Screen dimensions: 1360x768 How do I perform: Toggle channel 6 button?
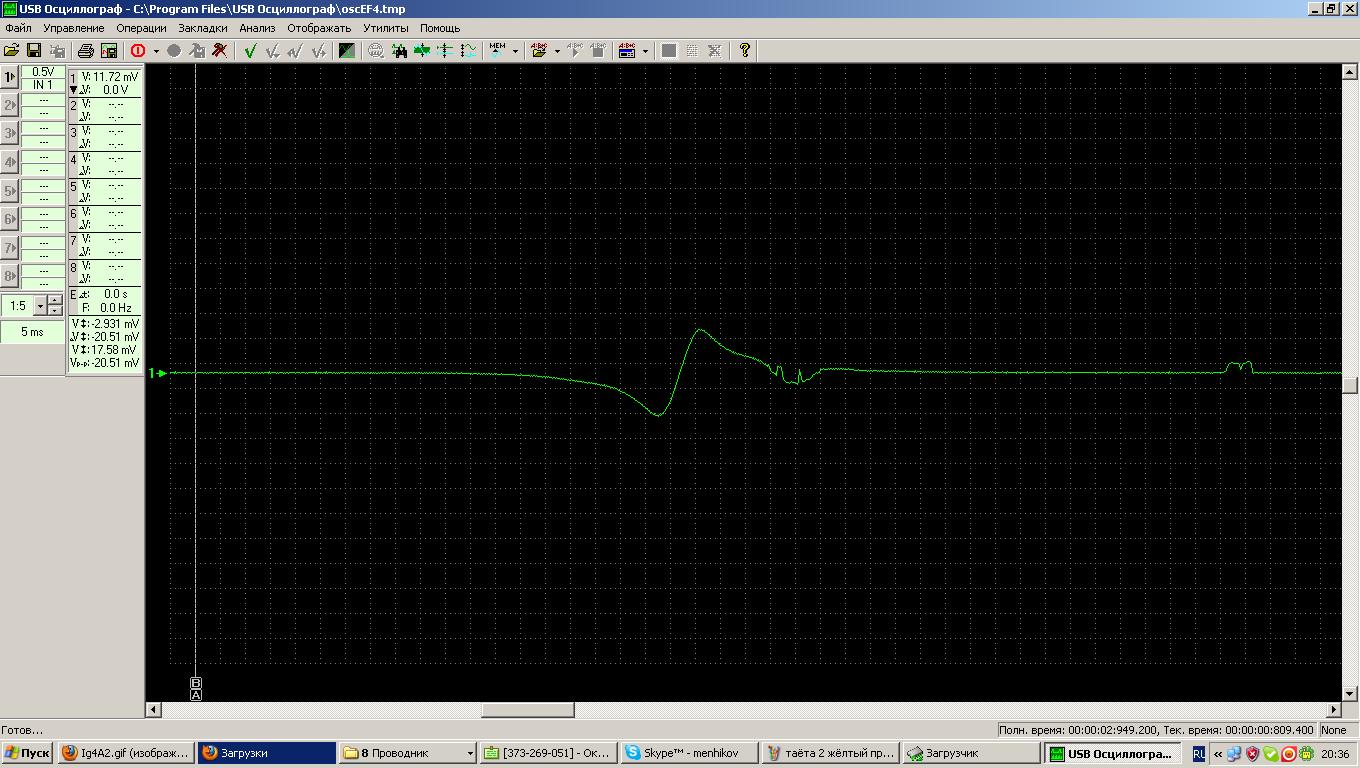[10, 219]
